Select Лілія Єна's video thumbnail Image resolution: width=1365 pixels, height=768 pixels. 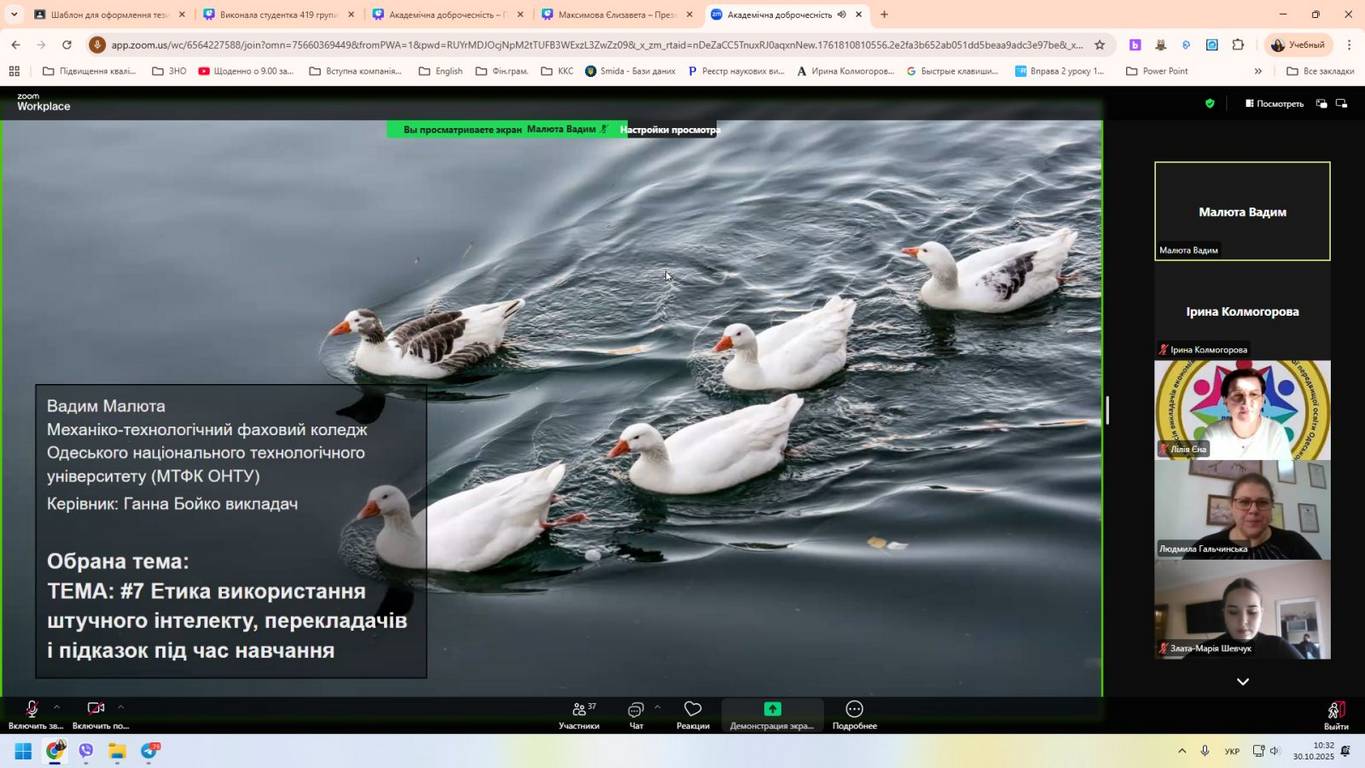[1242, 410]
